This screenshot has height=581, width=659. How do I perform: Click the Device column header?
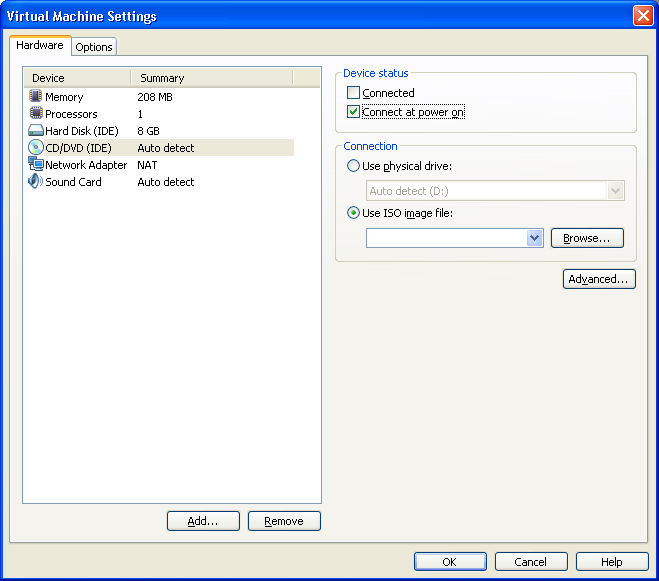pyautogui.click(x=77, y=78)
